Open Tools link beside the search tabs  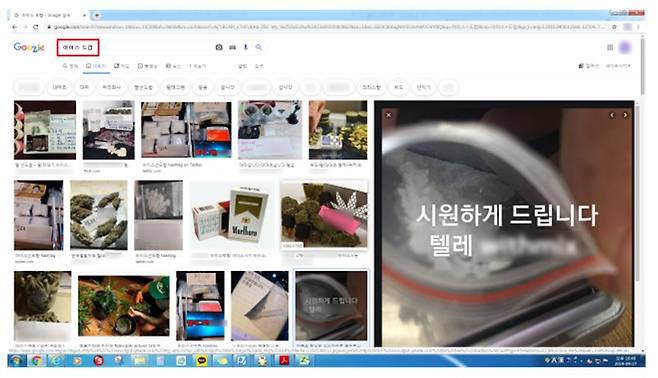tap(259, 66)
